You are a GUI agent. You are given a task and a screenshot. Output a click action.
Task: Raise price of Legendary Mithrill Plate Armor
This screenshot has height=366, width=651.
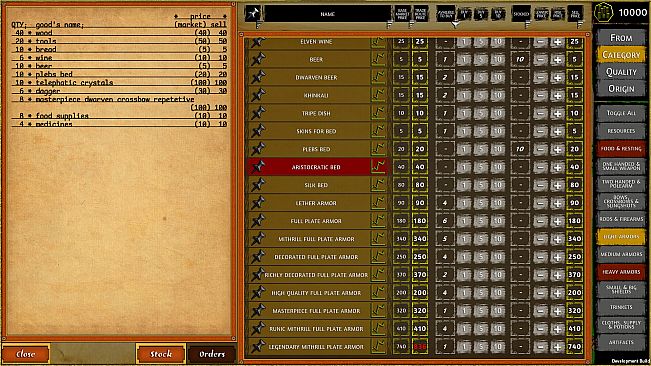pyautogui.click(x=558, y=346)
